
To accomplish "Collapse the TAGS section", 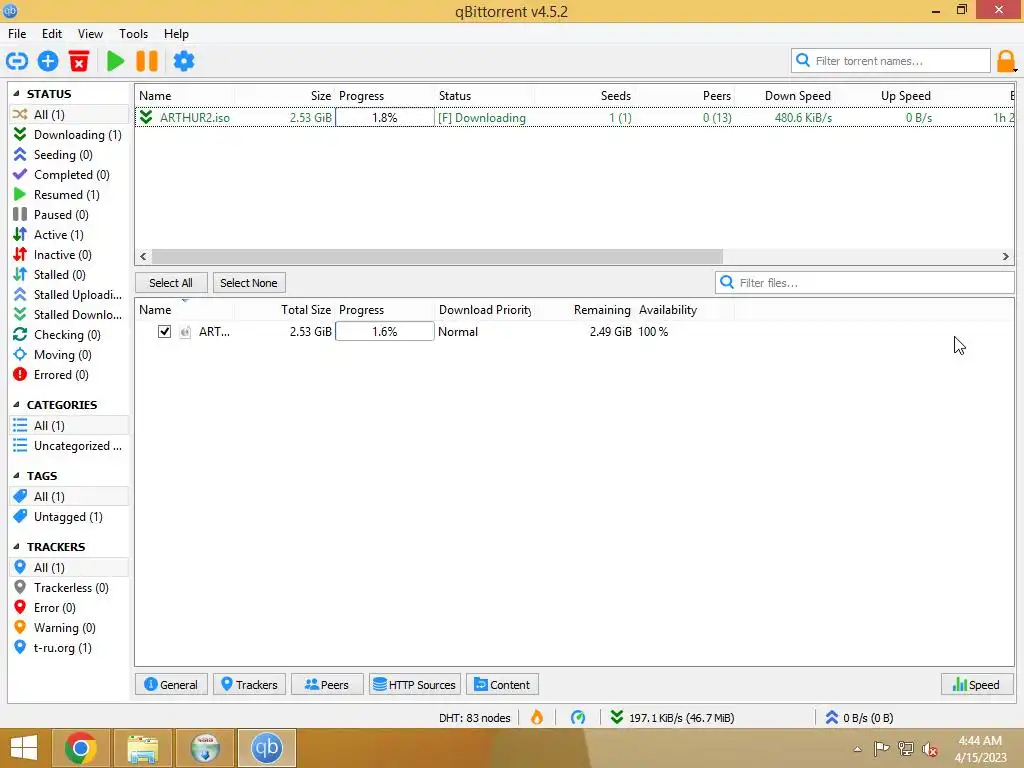I will [x=16, y=475].
